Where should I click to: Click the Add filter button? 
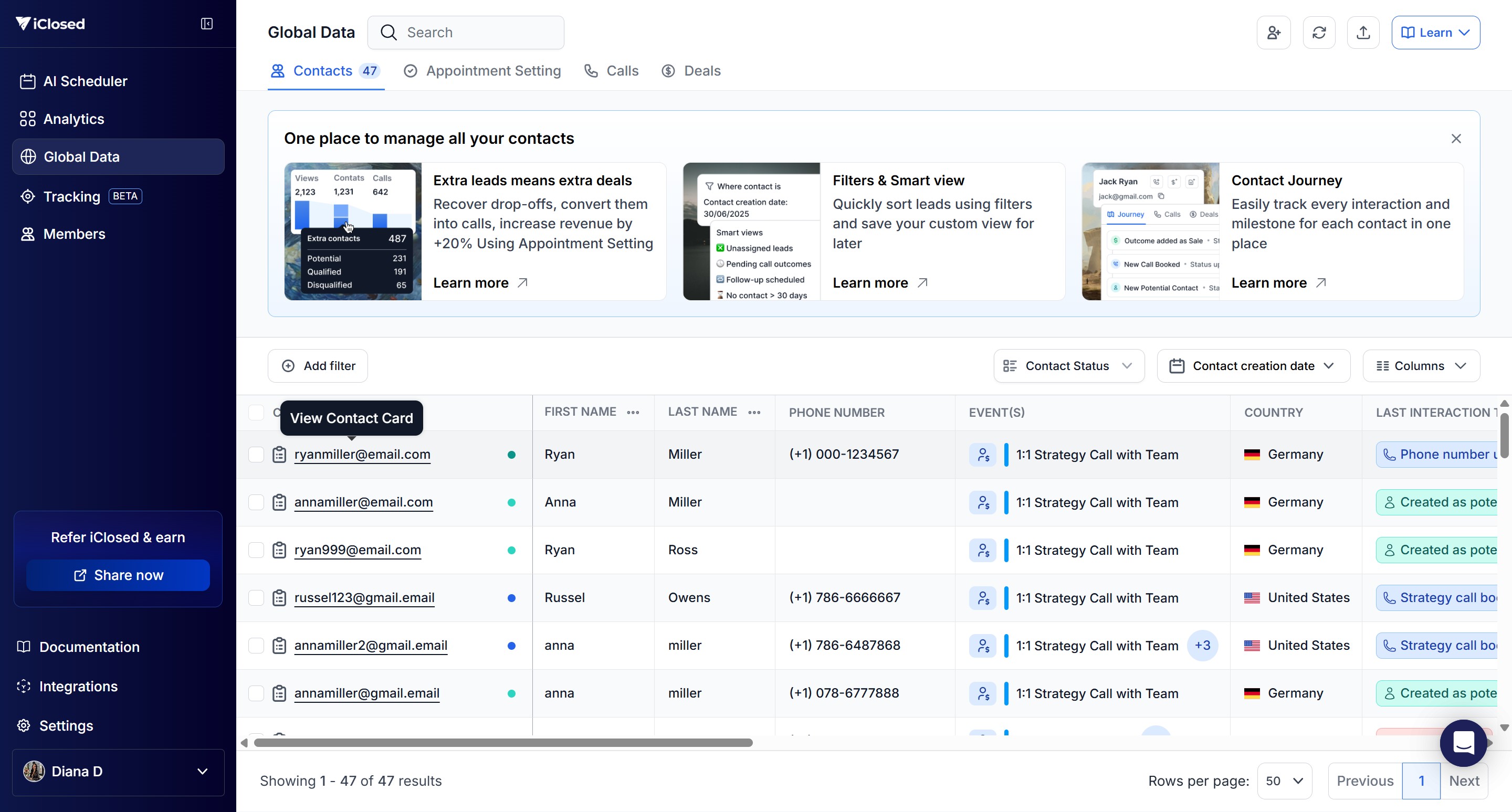(318, 366)
